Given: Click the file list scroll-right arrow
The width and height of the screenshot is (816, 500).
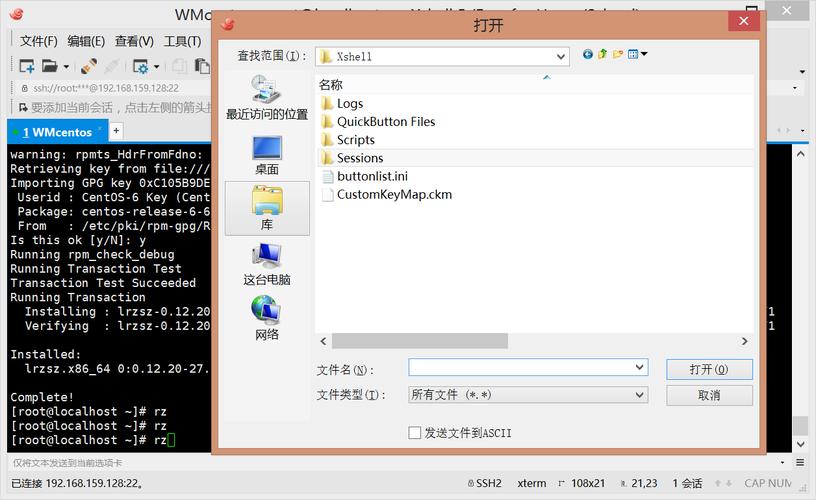Looking at the screenshot, I should click(x=745, y=341).
